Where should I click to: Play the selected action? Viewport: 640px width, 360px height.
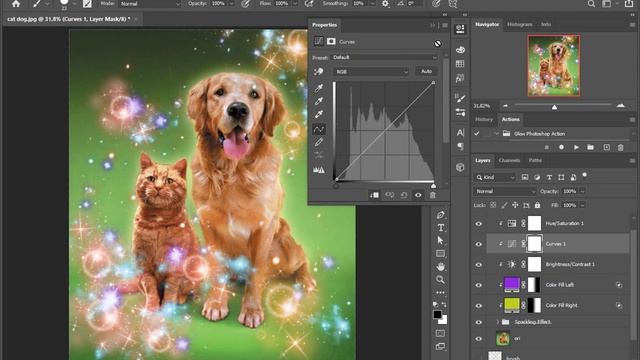576,147
